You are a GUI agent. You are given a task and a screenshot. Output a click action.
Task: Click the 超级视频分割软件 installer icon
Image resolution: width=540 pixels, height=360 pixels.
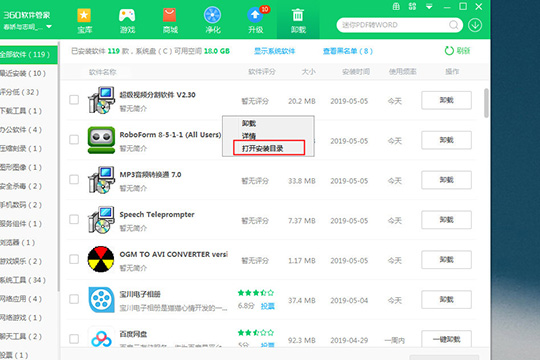101,100
